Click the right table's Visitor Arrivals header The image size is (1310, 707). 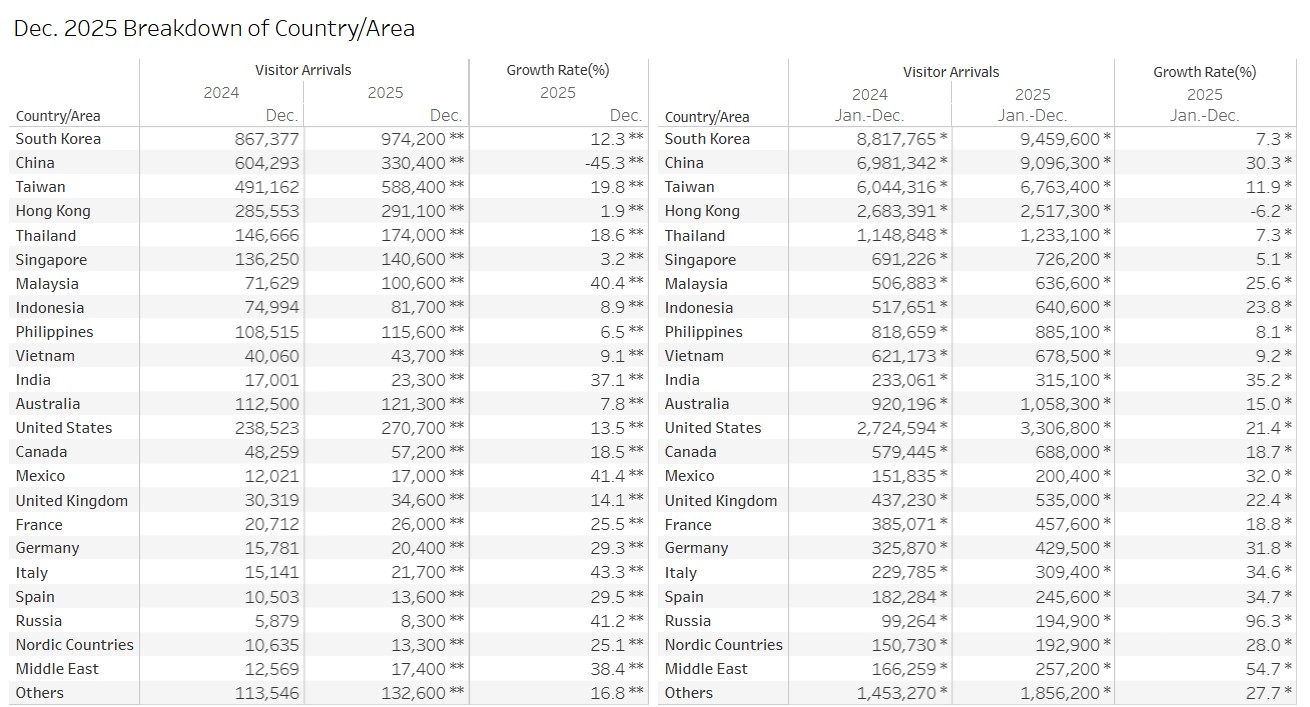[x=950, y=72]
